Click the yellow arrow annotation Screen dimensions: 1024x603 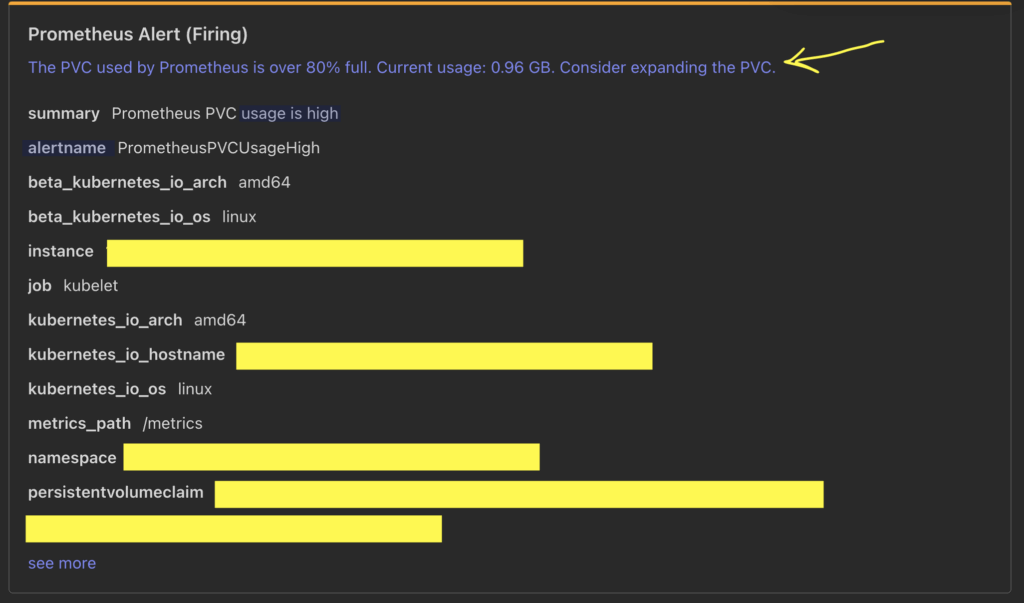(833, 56)
